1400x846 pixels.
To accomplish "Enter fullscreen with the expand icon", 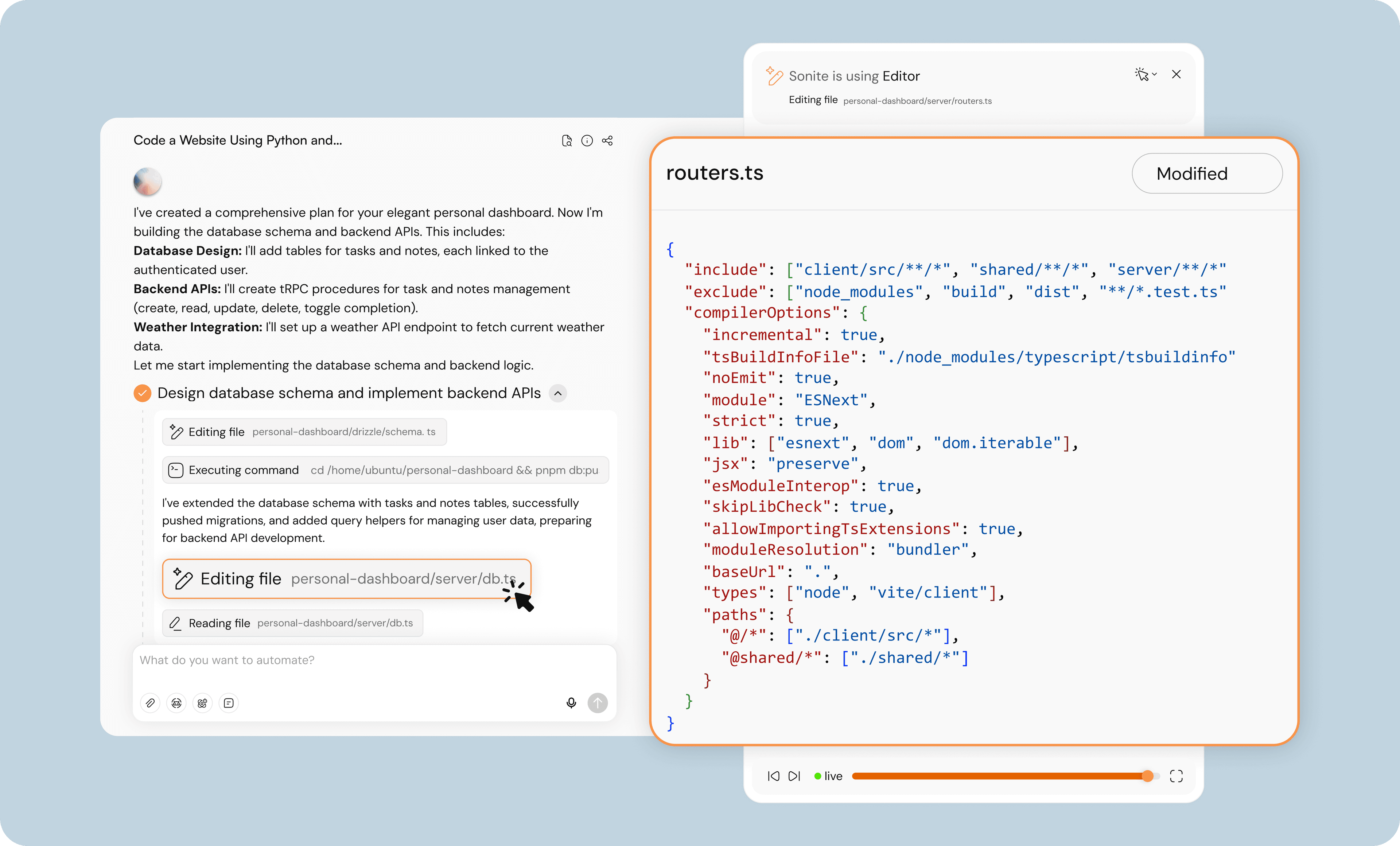I will (x=1177, y=776).
